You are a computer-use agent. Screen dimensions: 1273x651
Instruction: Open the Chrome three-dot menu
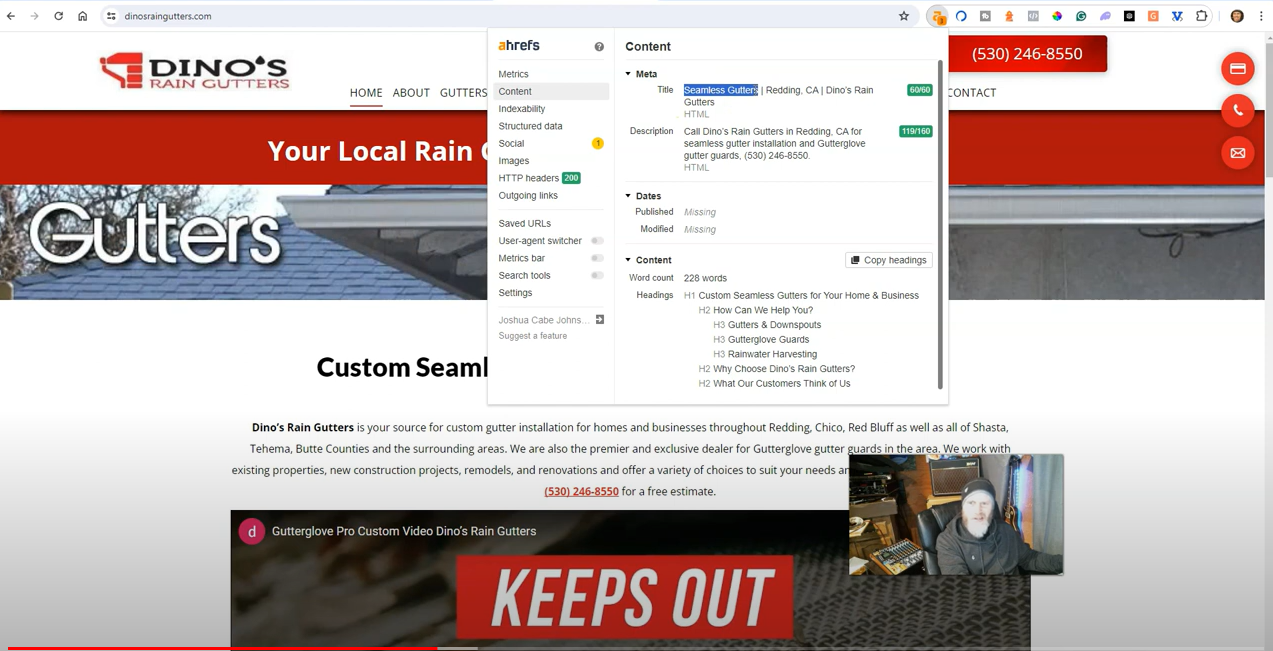[1261, 16]
